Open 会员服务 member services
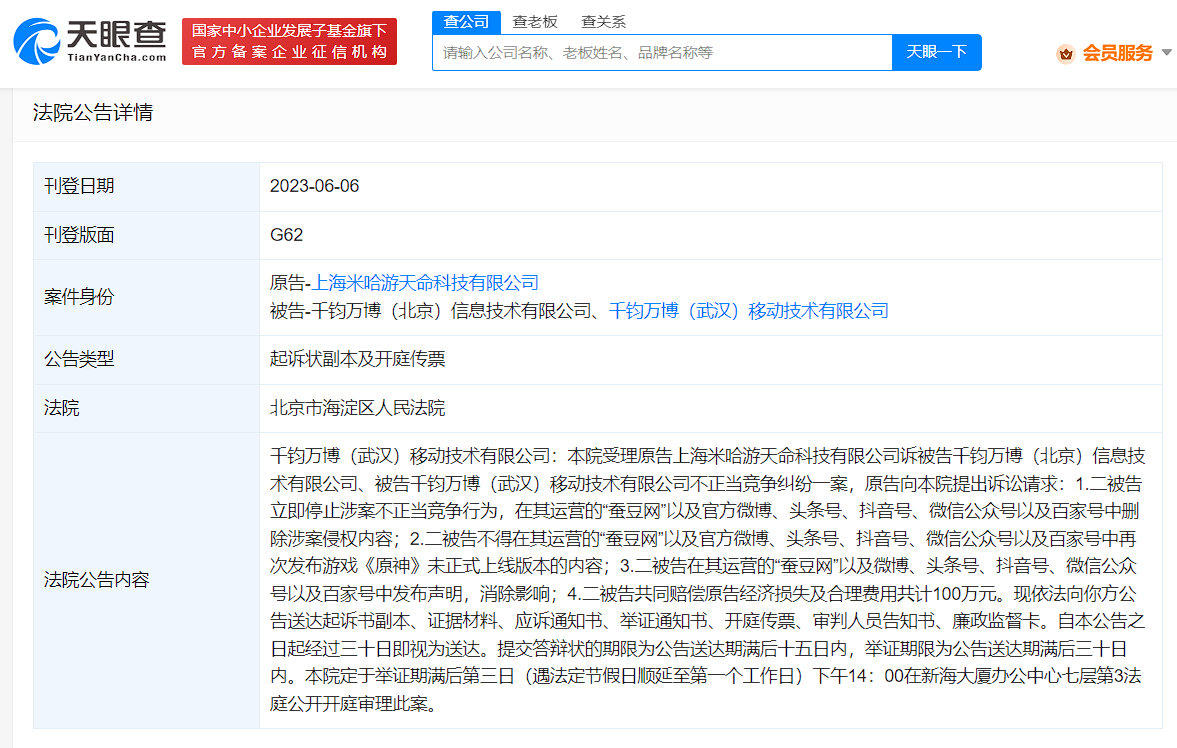The height and width of the screenshot is (748, 1177). coord(1117,53)
